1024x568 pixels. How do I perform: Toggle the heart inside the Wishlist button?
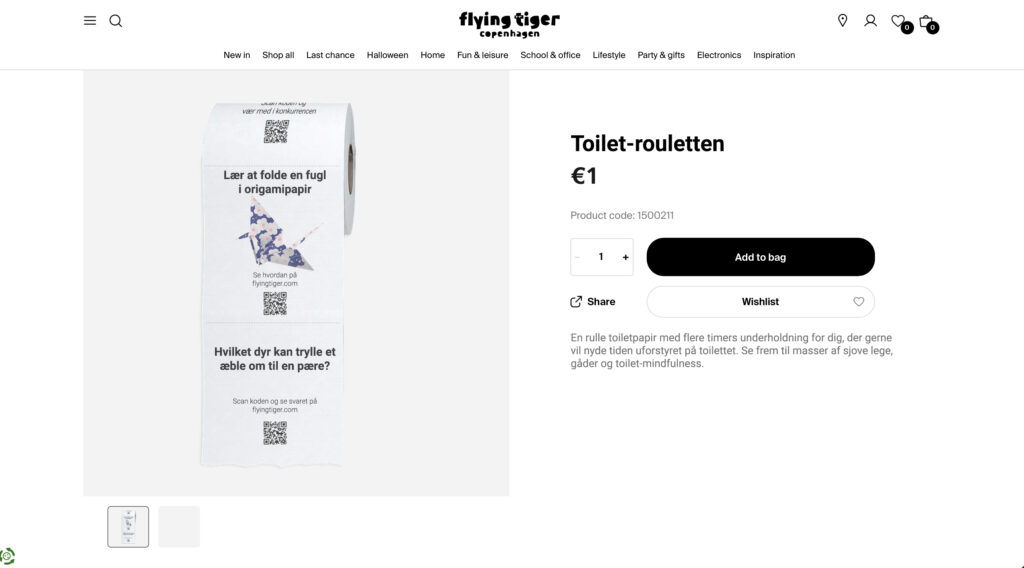pos(859,302)
